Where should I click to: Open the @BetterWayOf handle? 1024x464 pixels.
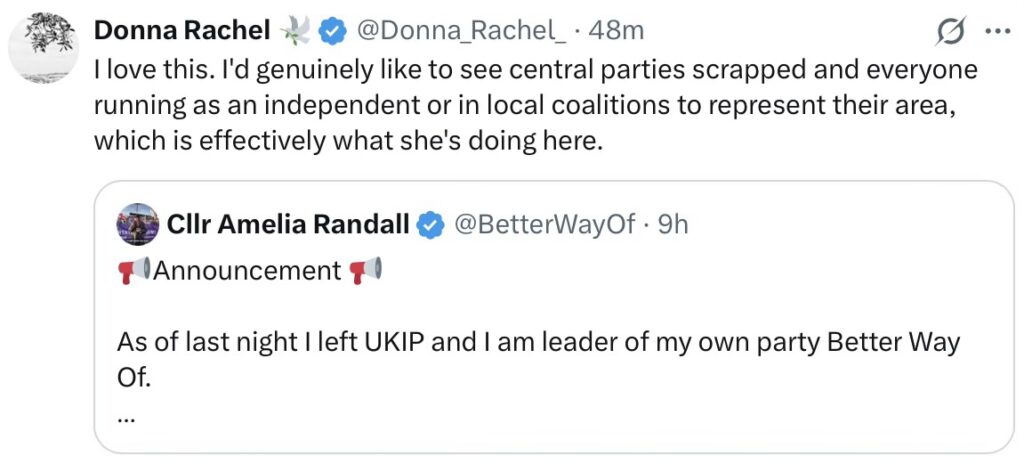545,225
